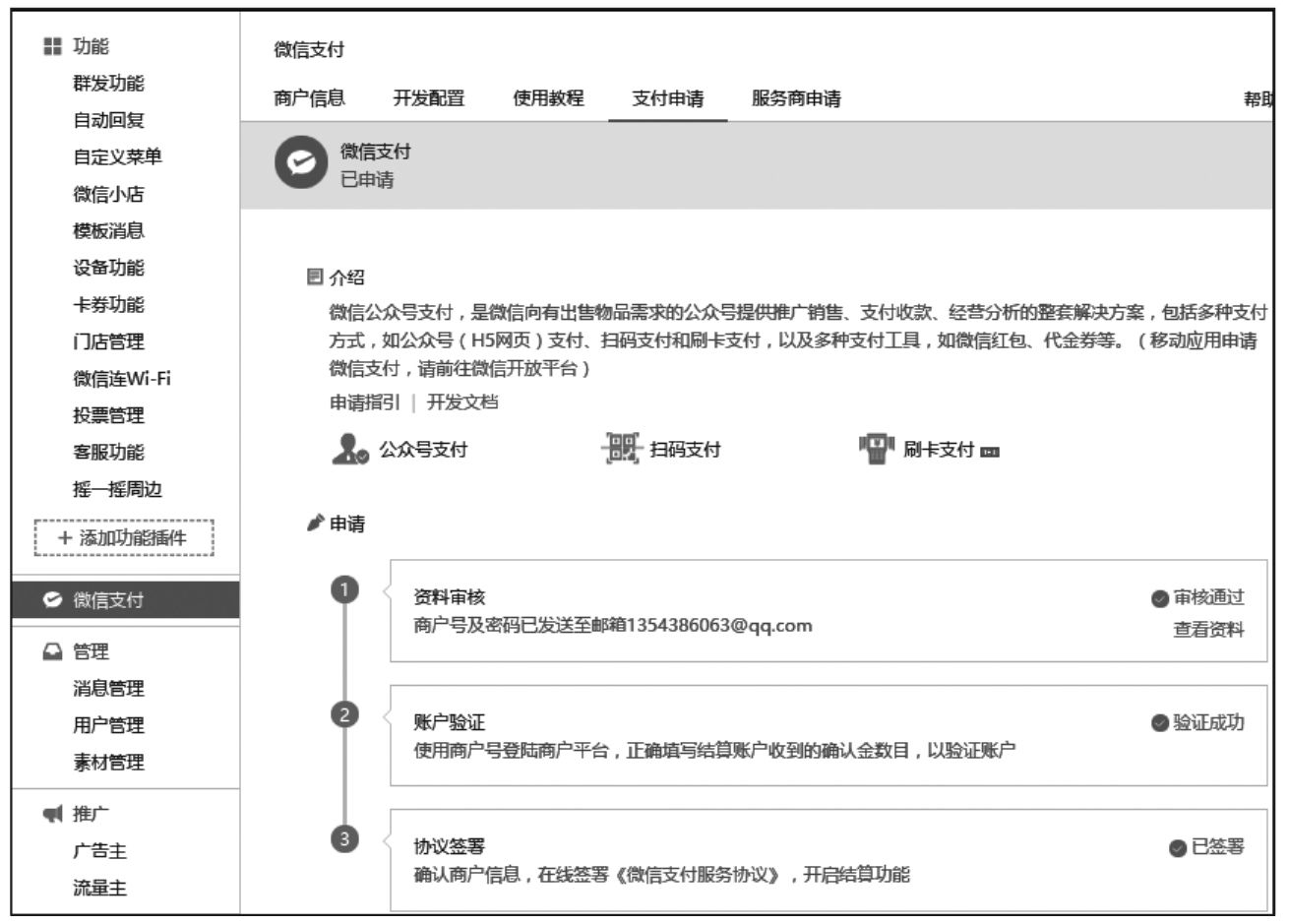
Task: Select 微信支付 in the sidebar
Action: pyautogui.click(x=125, y=599)
